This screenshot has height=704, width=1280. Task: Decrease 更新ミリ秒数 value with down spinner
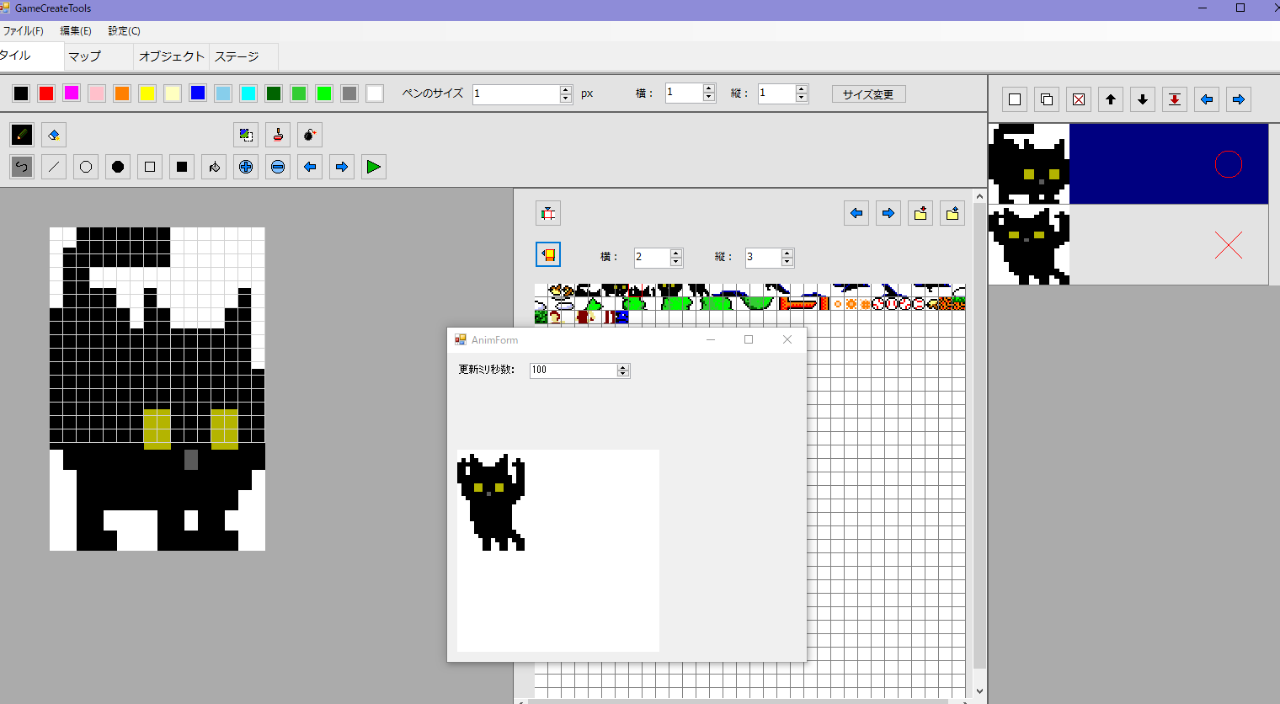[x=623, y=374]
